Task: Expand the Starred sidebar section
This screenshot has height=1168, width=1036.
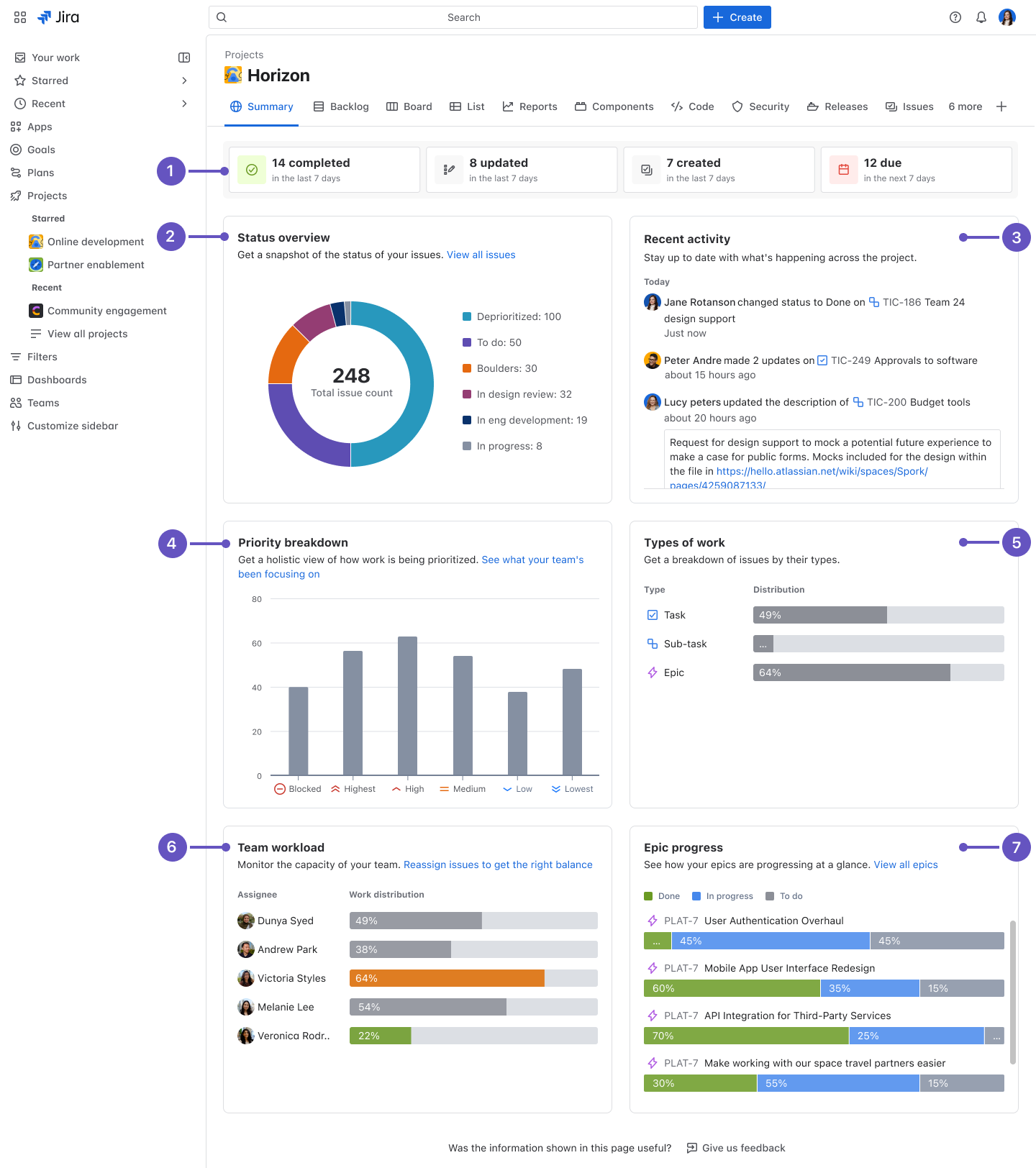Action: pos(184,81)
